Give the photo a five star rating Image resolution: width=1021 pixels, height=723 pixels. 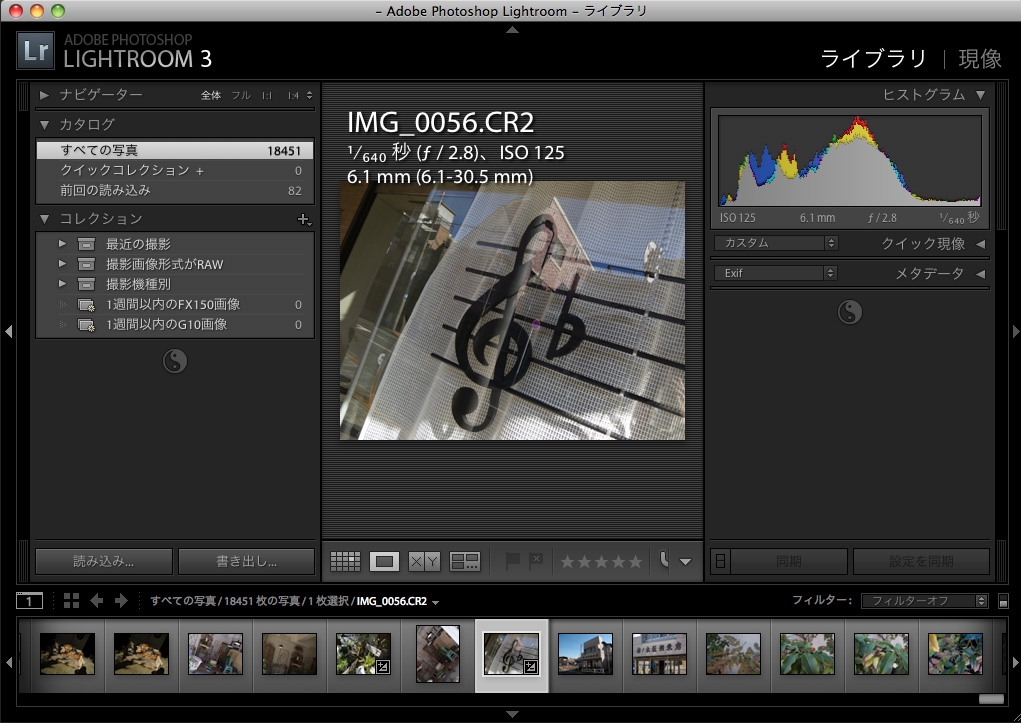(634, 562)
